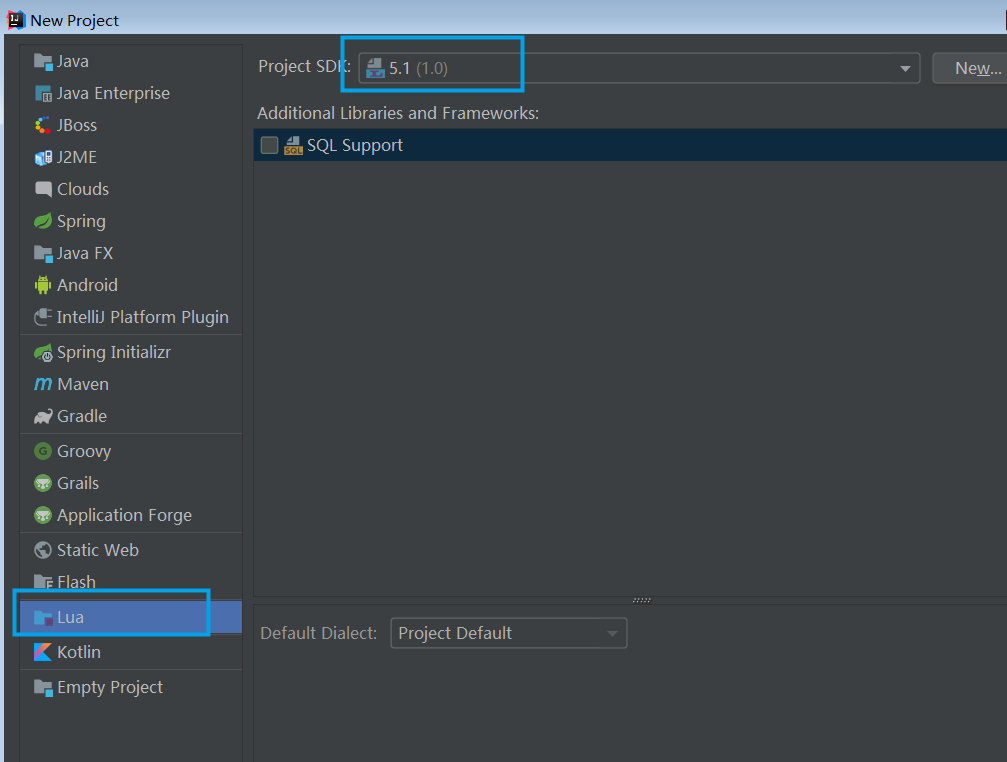
Task: Click the panel splitter grip handle
Action: [x=642, y=601]
